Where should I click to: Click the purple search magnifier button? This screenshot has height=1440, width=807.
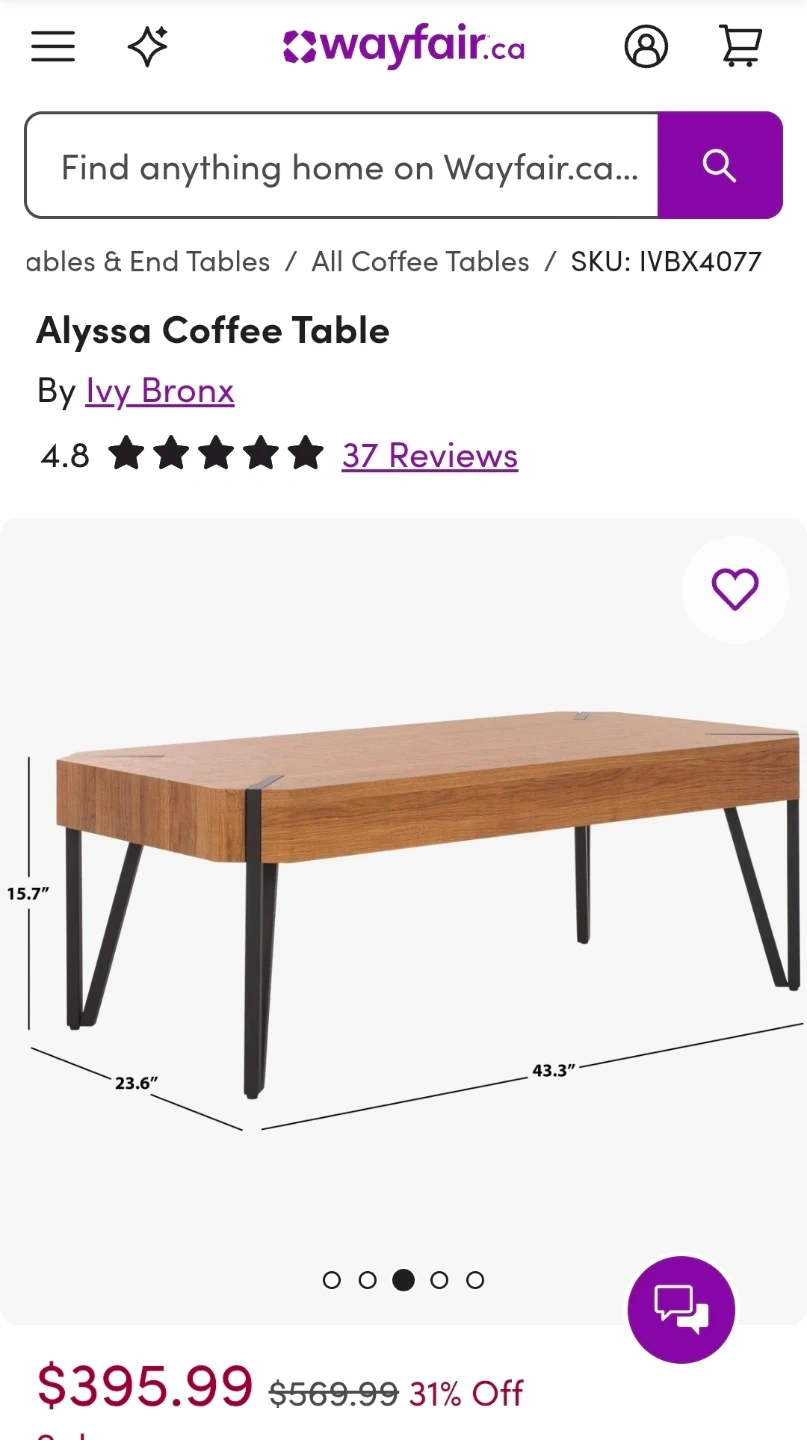coord(720,165)
